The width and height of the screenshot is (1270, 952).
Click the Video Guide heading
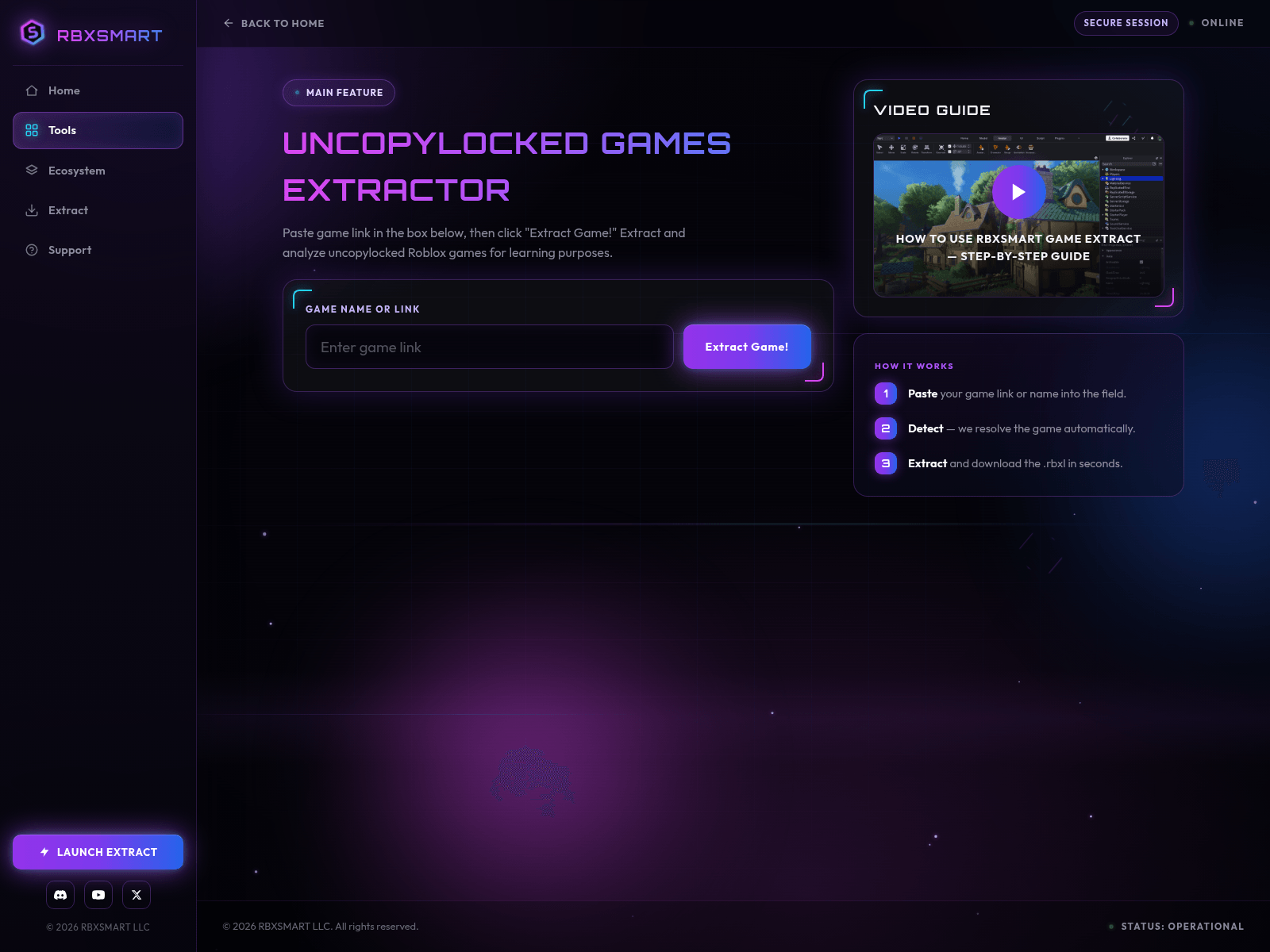(x=932, y=110)
